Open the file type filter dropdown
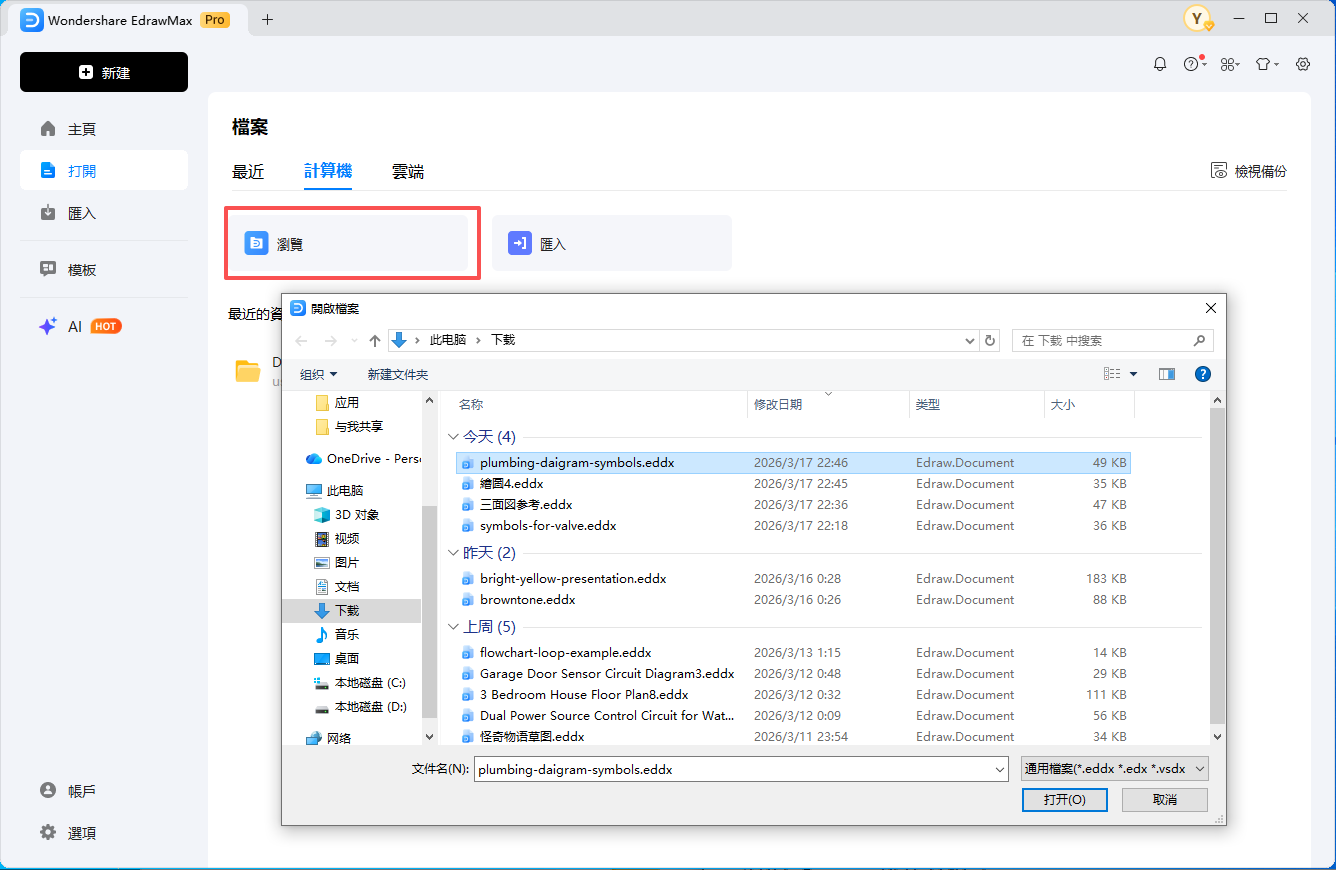 point(1114,769)
